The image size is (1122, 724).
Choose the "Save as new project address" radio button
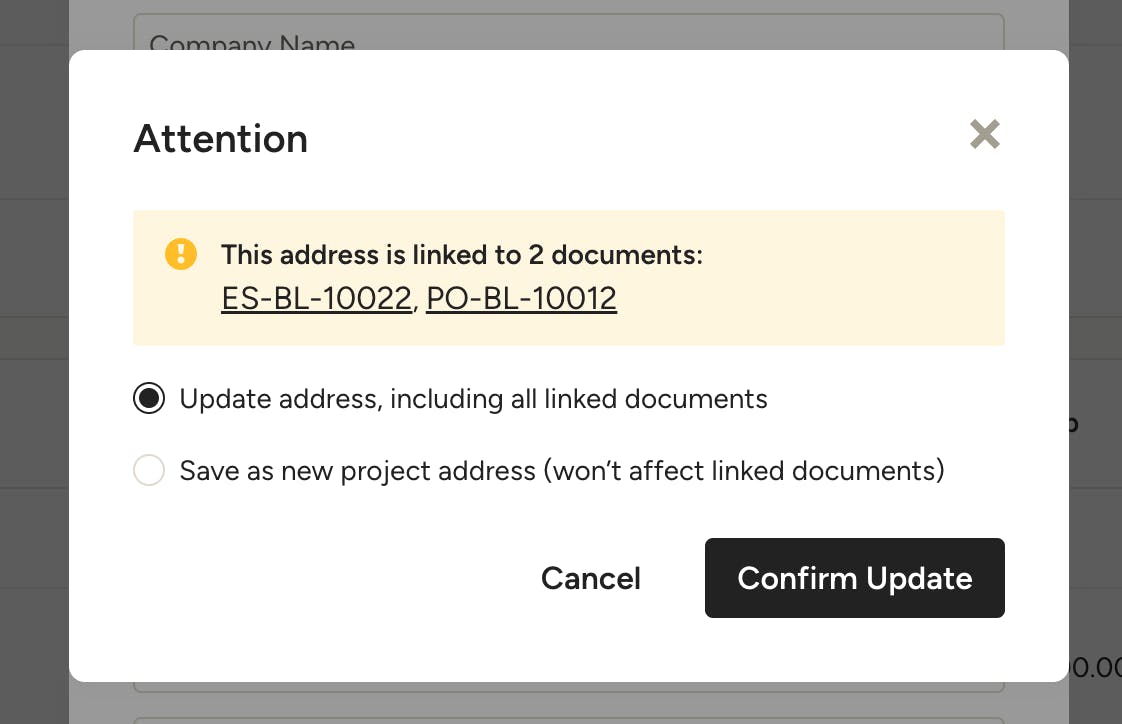click(x=149, y=470)
